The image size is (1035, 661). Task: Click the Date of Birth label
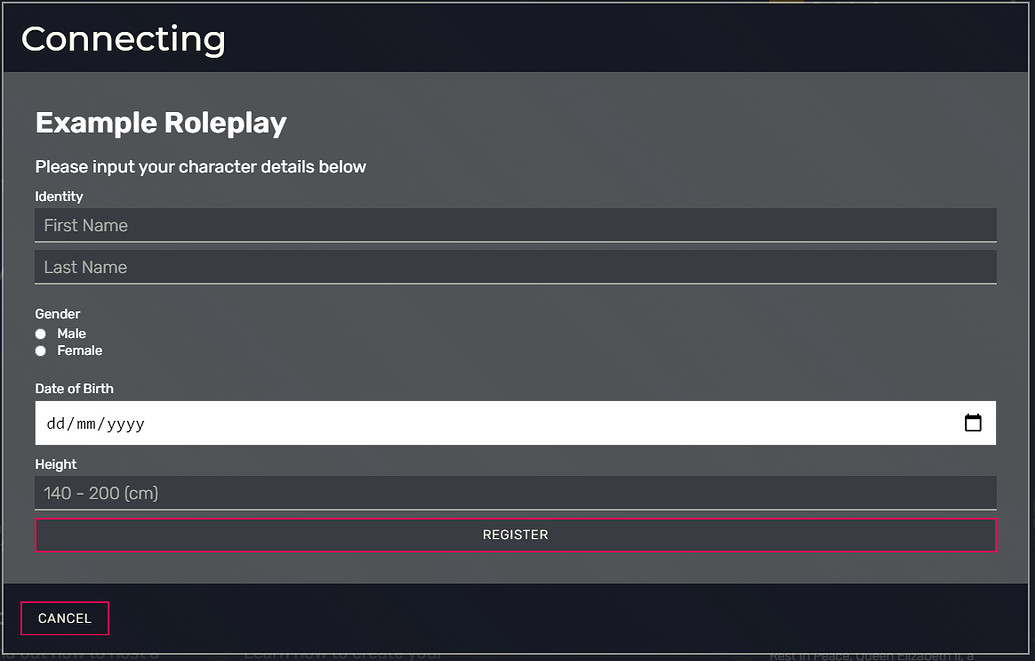pos(74,388)
